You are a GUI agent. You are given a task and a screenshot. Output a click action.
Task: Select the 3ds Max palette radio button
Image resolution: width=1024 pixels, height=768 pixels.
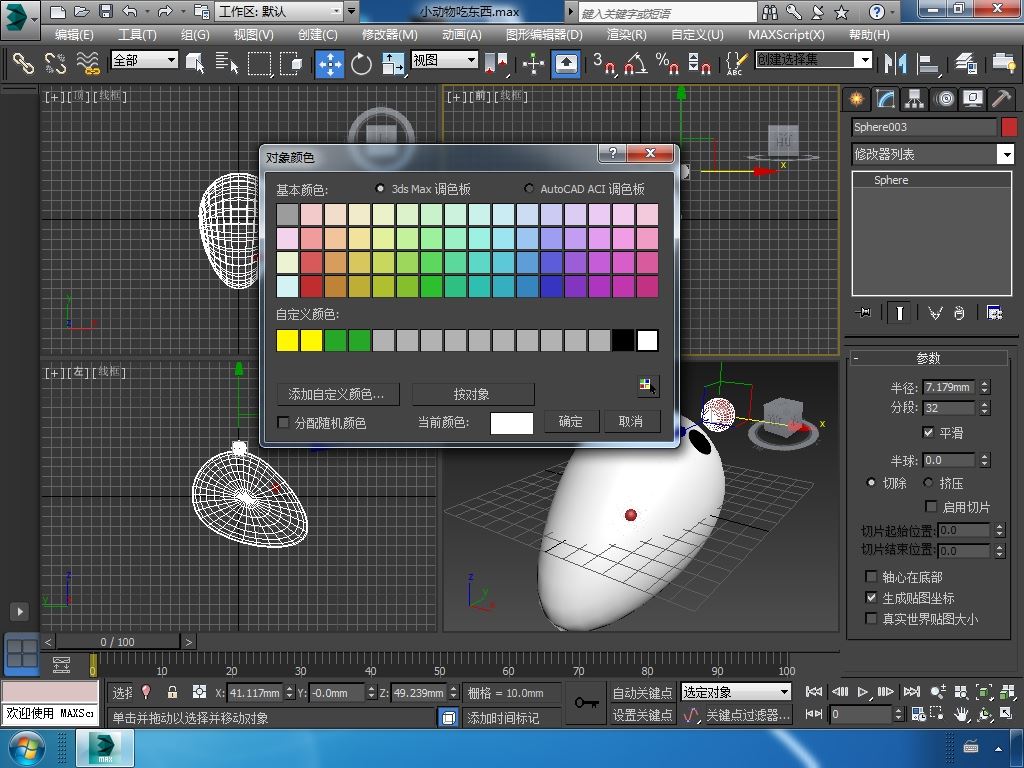pos(380,188)
